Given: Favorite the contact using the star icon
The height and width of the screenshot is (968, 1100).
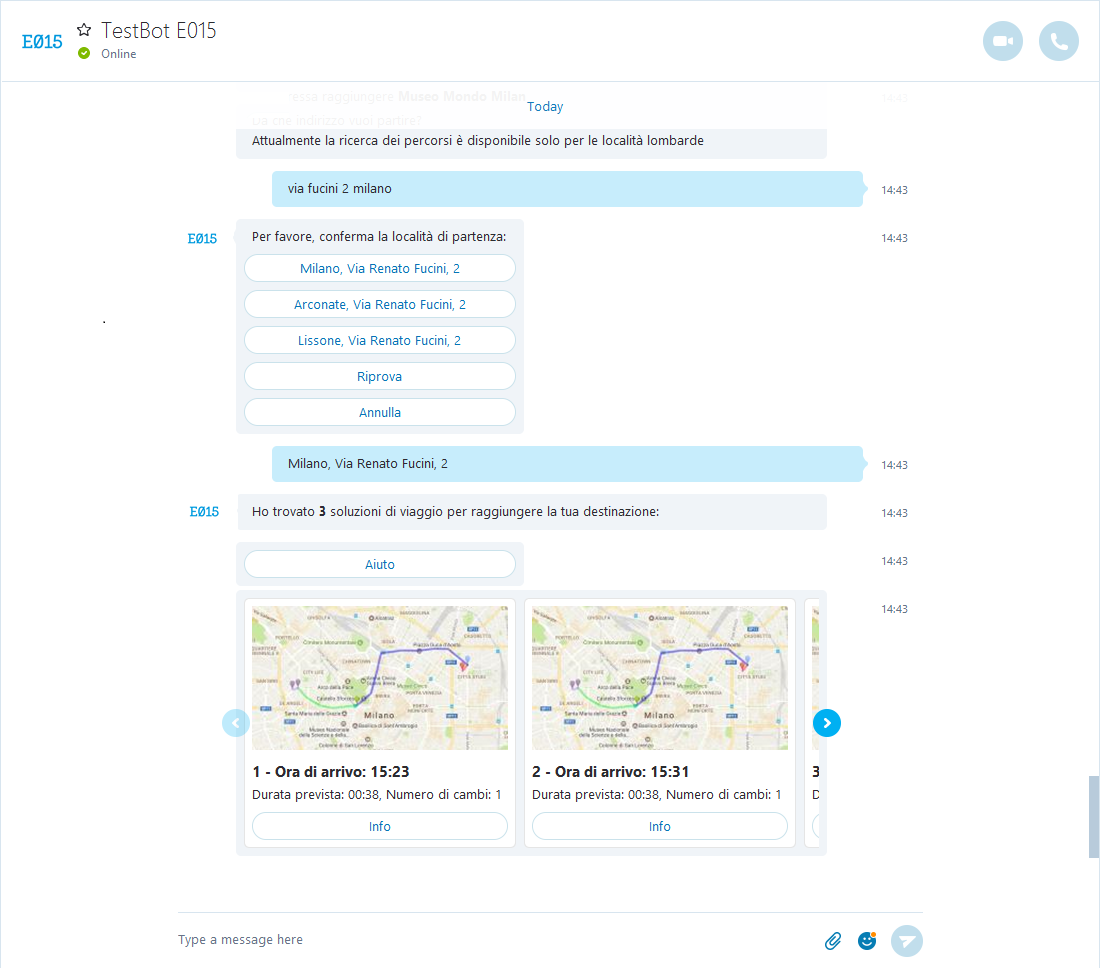Looking at the screenshot, I should (84, 30).
